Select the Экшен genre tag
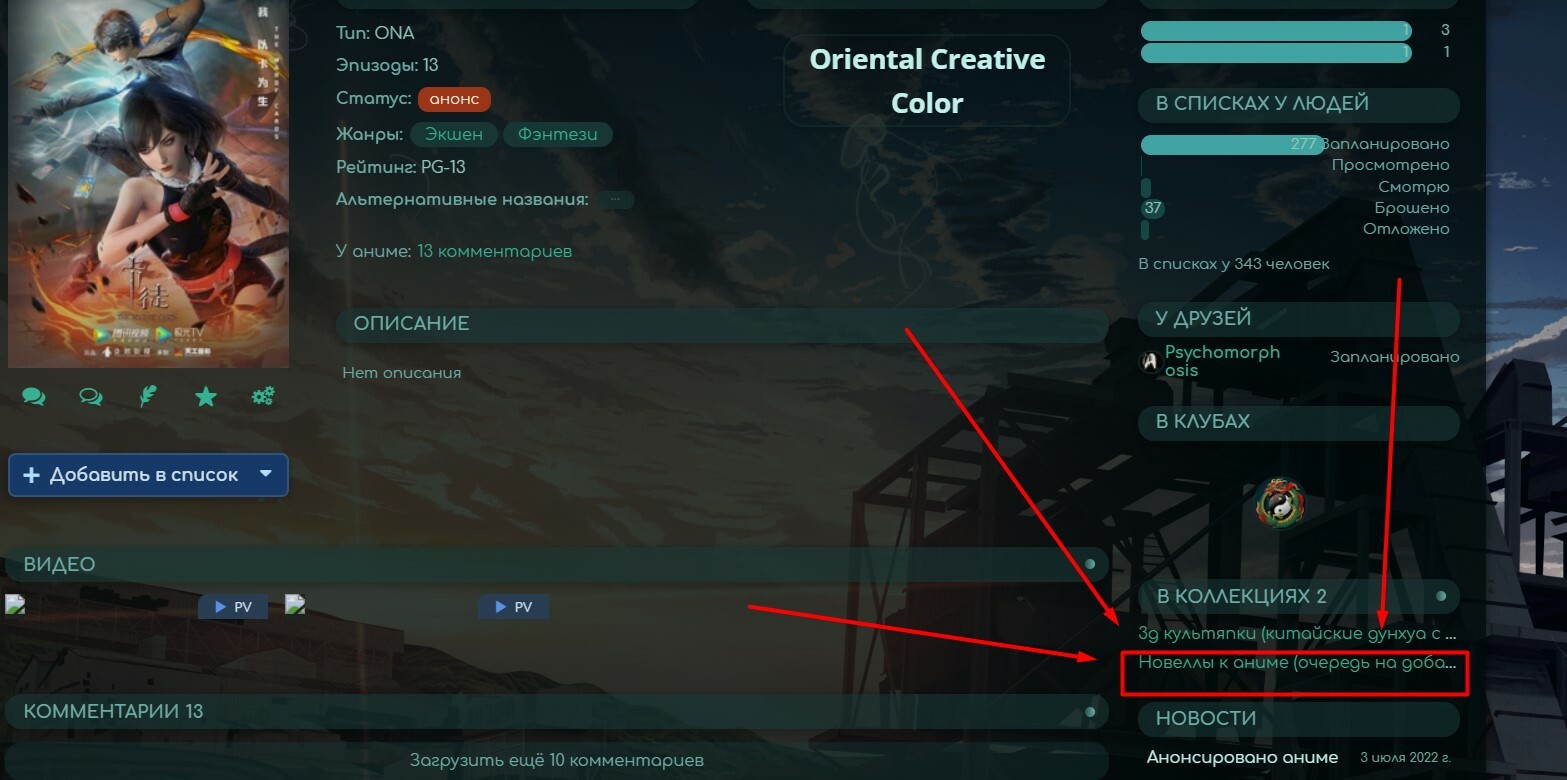 [453, 134]
